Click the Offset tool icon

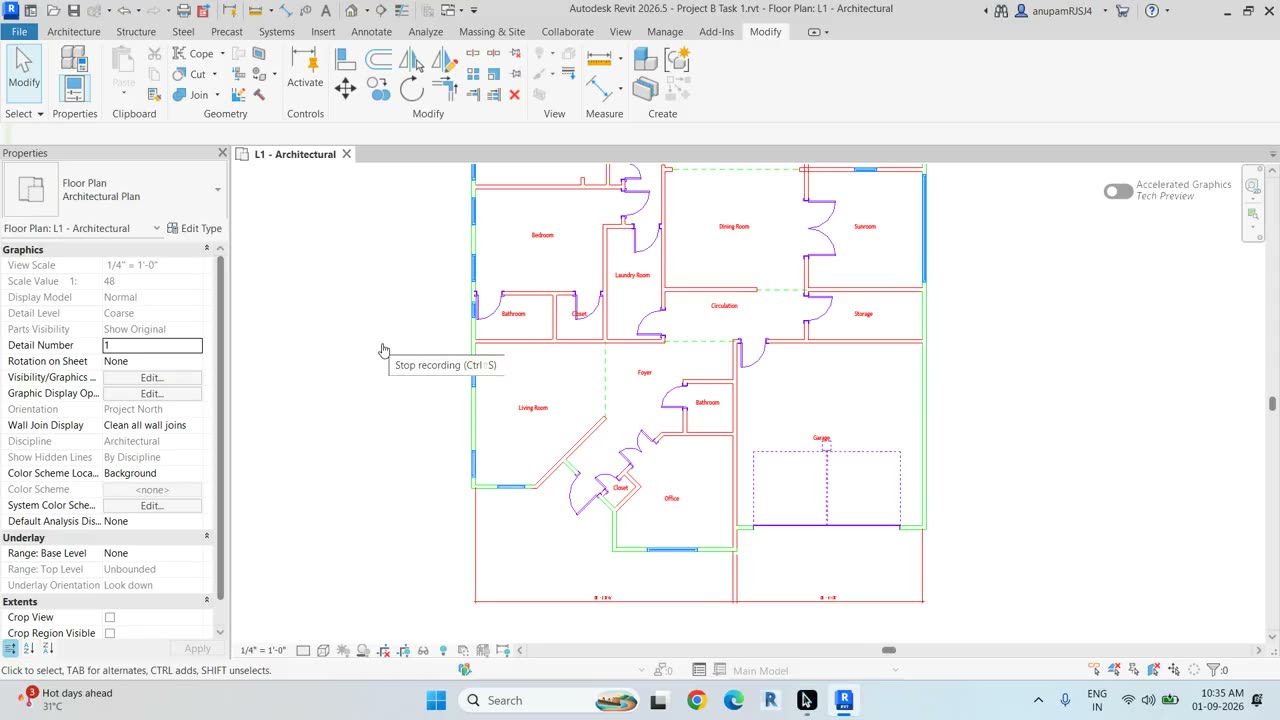(378, 59)
